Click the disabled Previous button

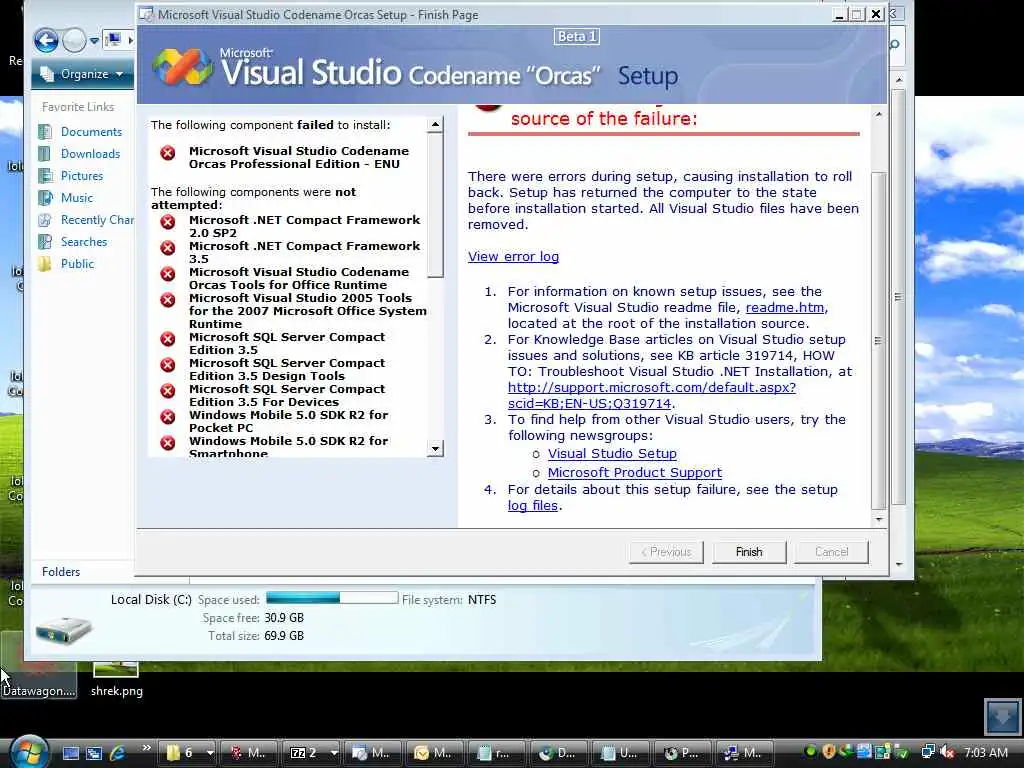[x=666, y=552]
